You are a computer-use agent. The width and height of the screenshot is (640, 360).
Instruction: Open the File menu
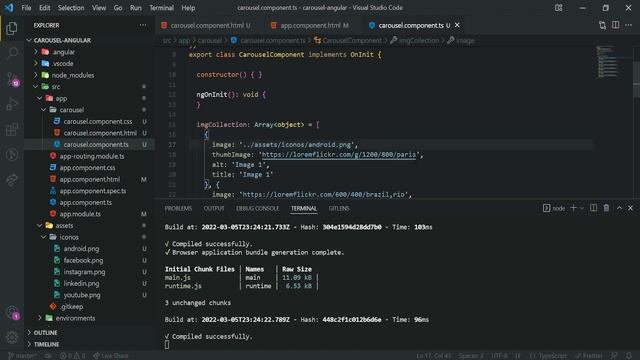[26, 8]
